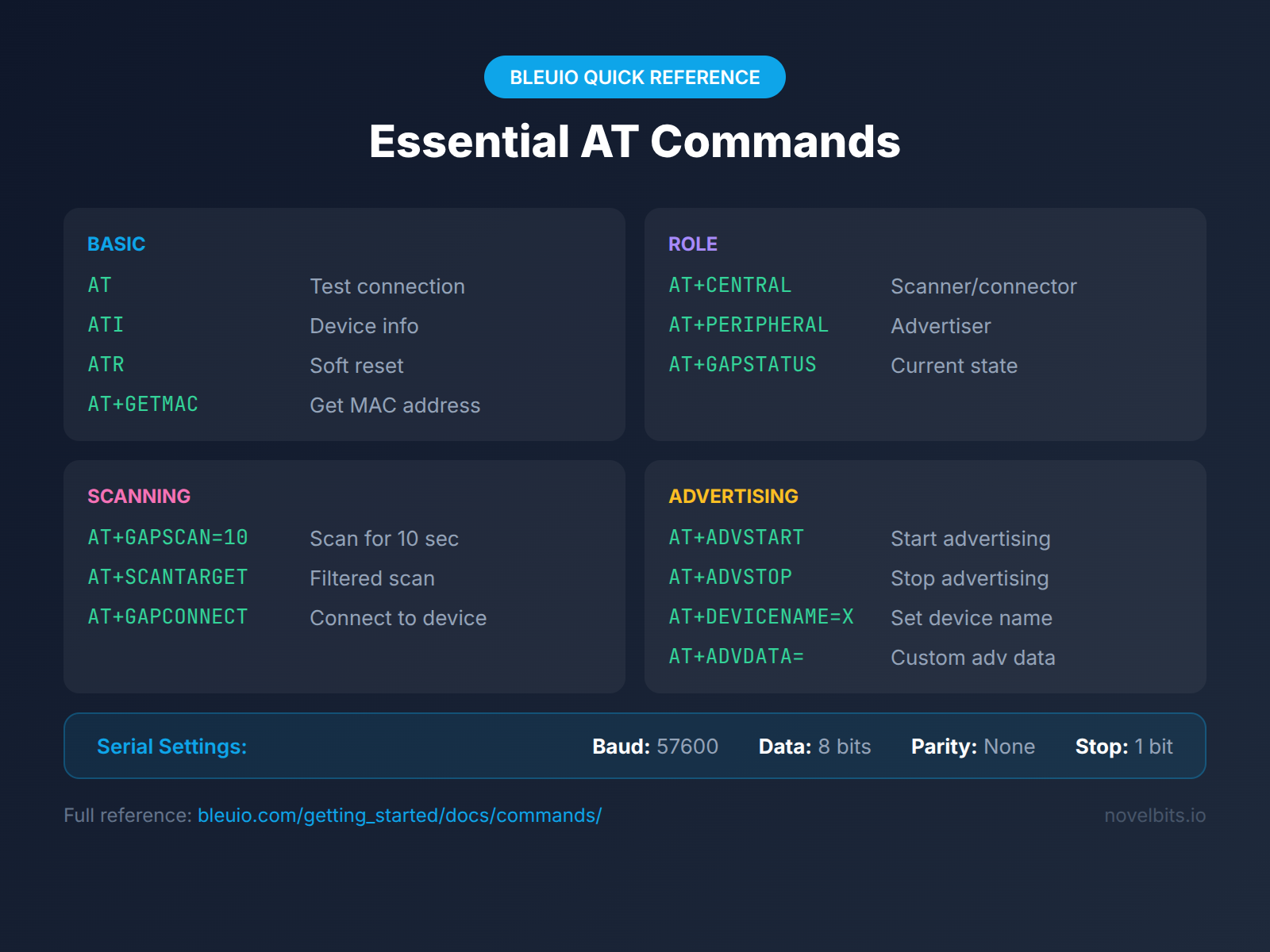
Task: Click the novelbits.io label
Action: (x=1155, y=815)
